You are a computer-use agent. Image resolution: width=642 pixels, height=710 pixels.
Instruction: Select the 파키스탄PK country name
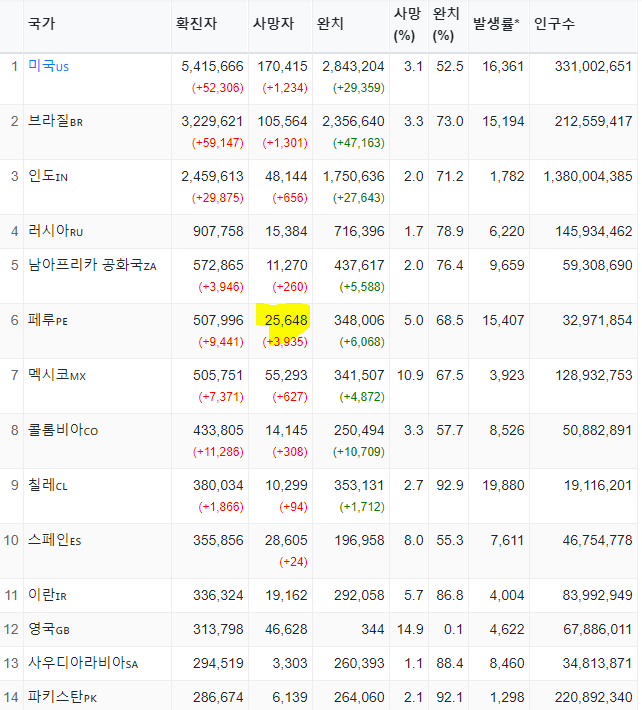(x=62, y=697)
